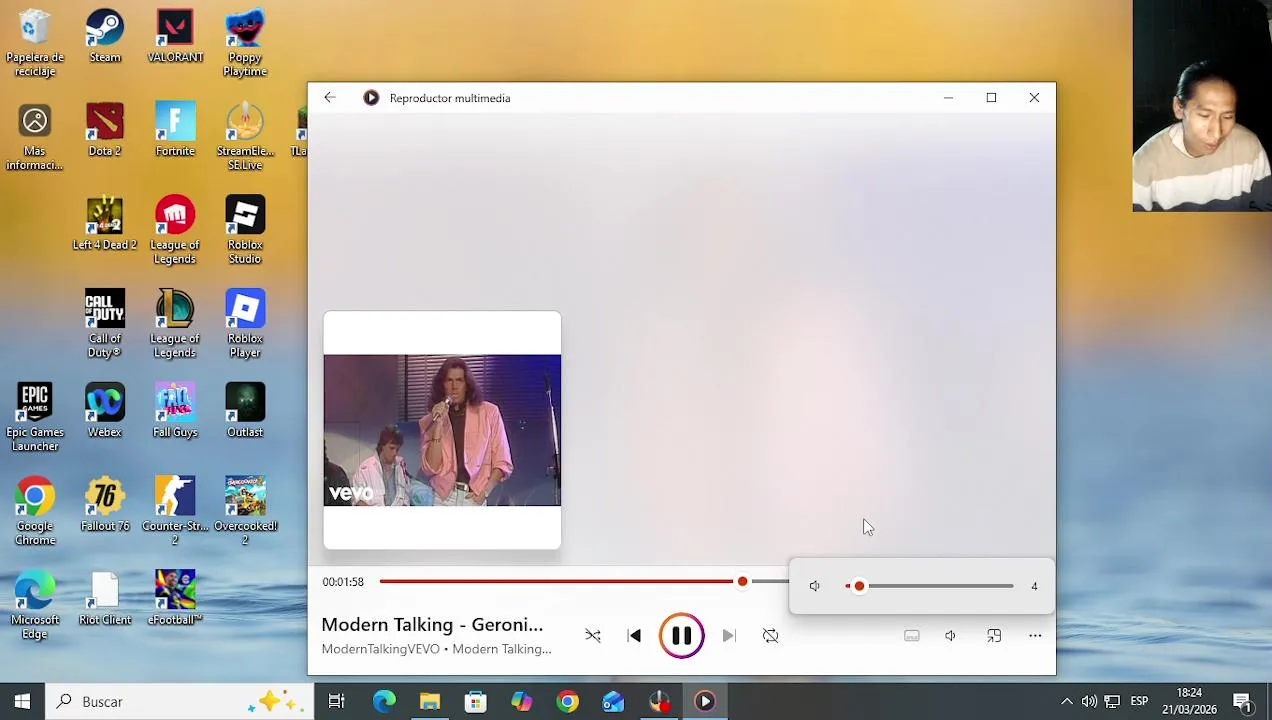The height and width of the screenshot is (720, 1272).
Task: Select the Mas información desktop icon
Action: point(35,137)
